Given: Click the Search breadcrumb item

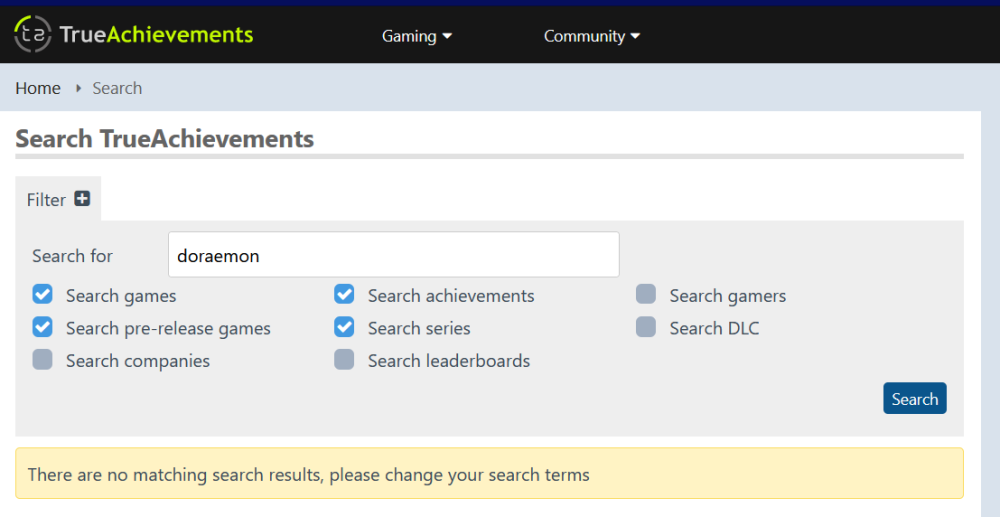Looking at the screenshot, I should 117,88.
